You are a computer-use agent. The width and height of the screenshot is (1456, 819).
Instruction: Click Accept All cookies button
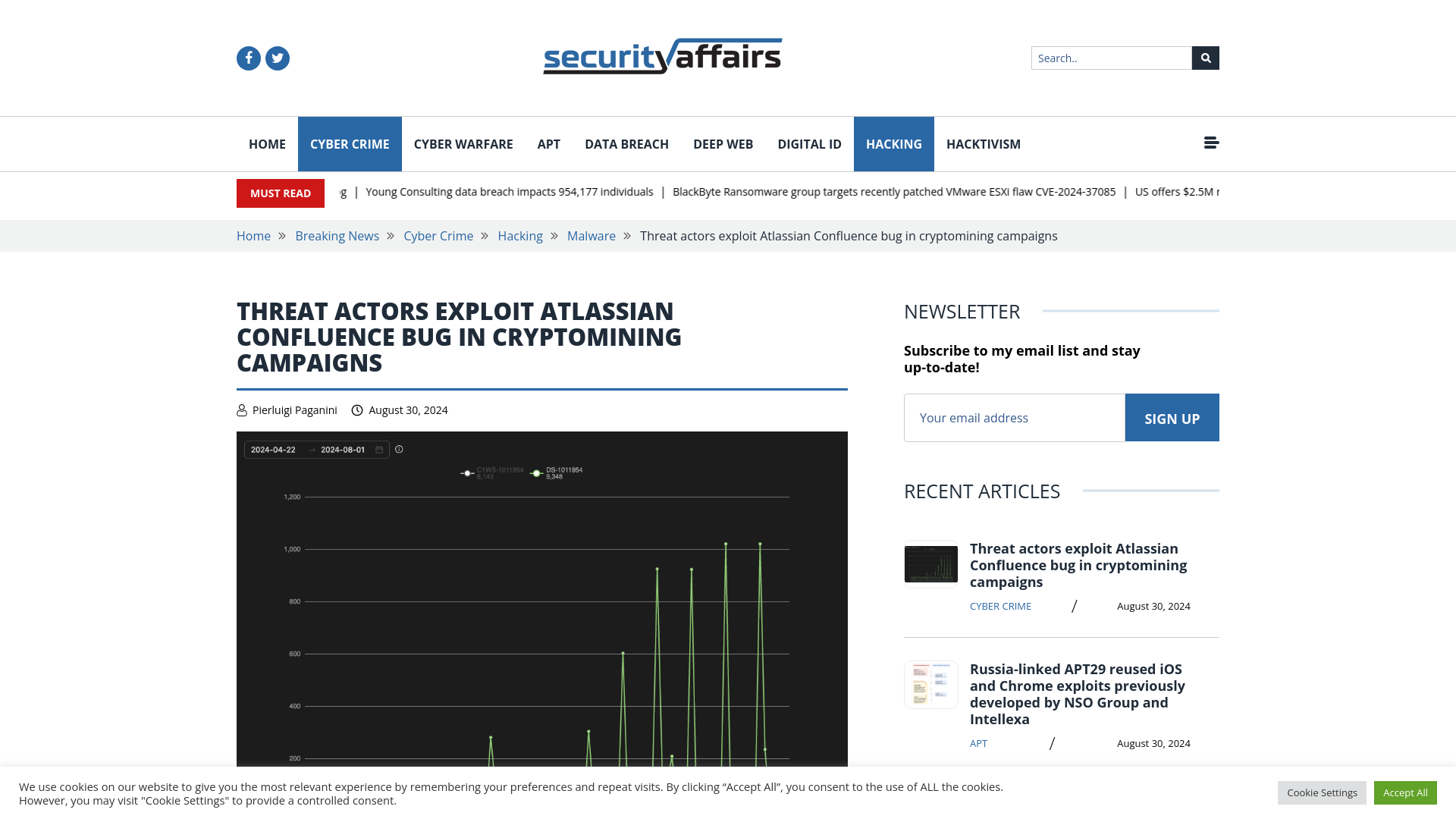pos(1405,792)
